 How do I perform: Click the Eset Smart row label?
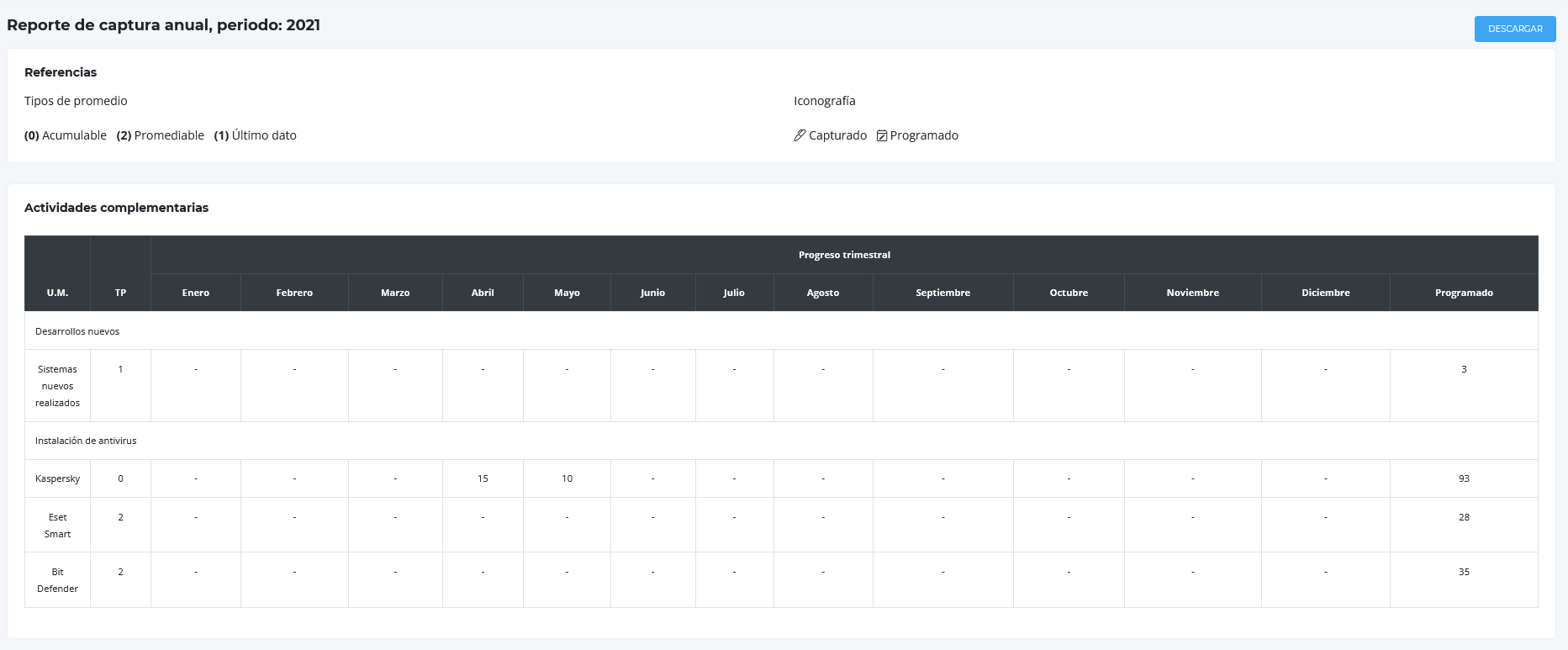point(57,526)
